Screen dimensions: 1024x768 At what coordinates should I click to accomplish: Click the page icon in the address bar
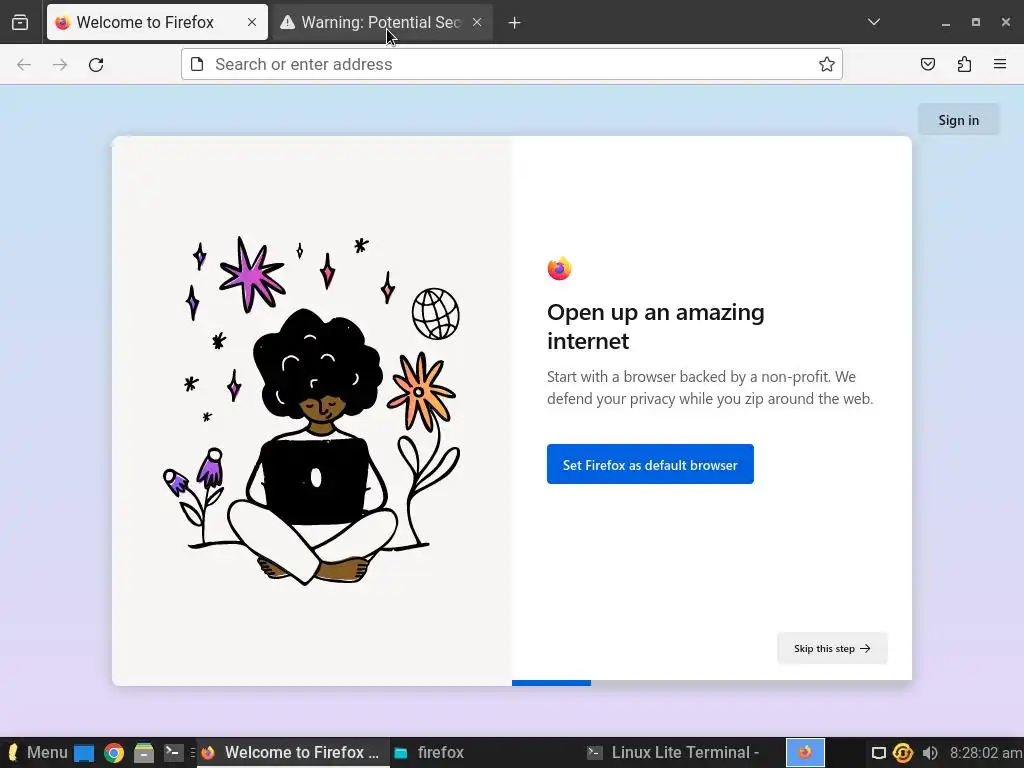(x=197, y=64)
